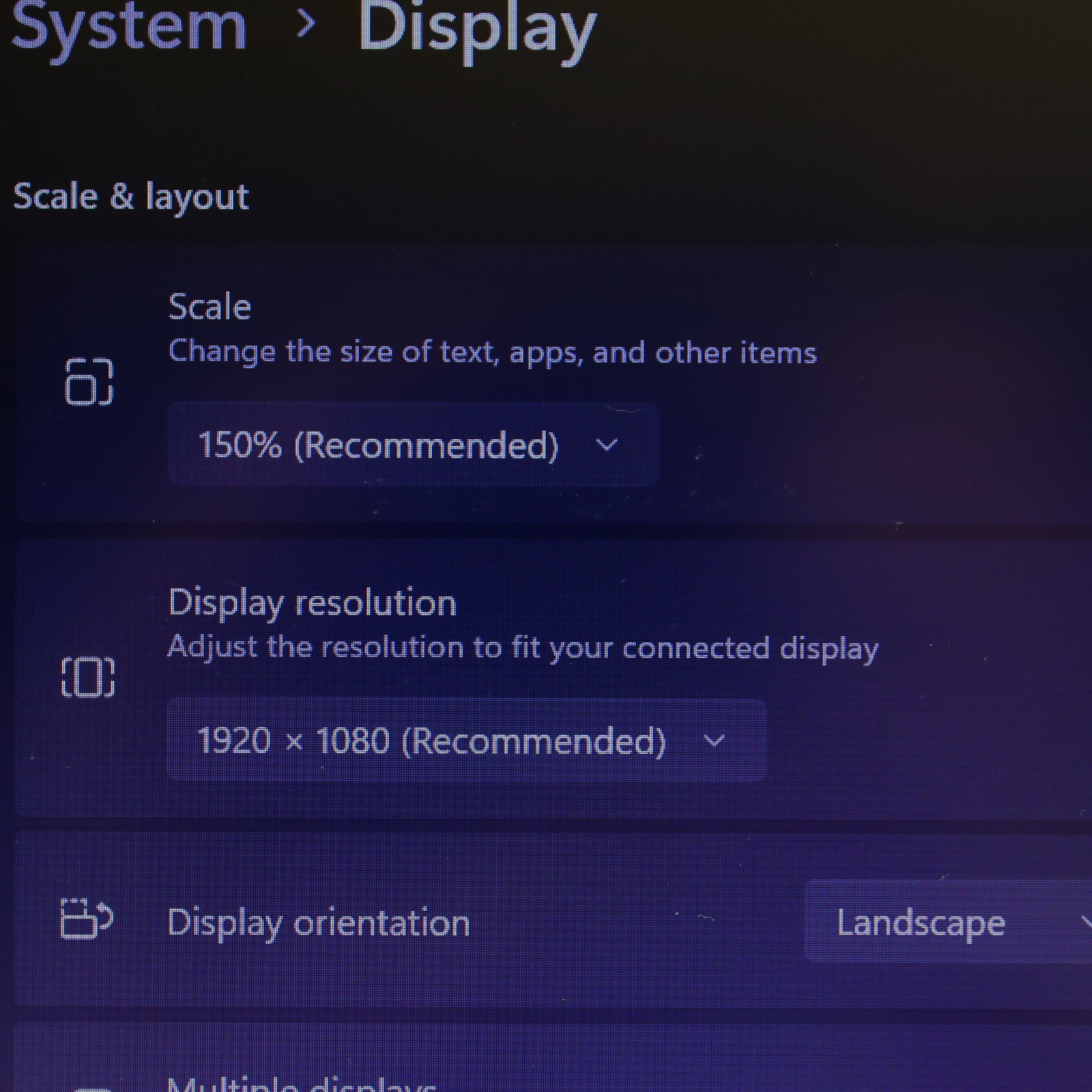Click the breadcrumb chevron after System
Viewport: 1092px width, 1092px height.
pos(306,25)
